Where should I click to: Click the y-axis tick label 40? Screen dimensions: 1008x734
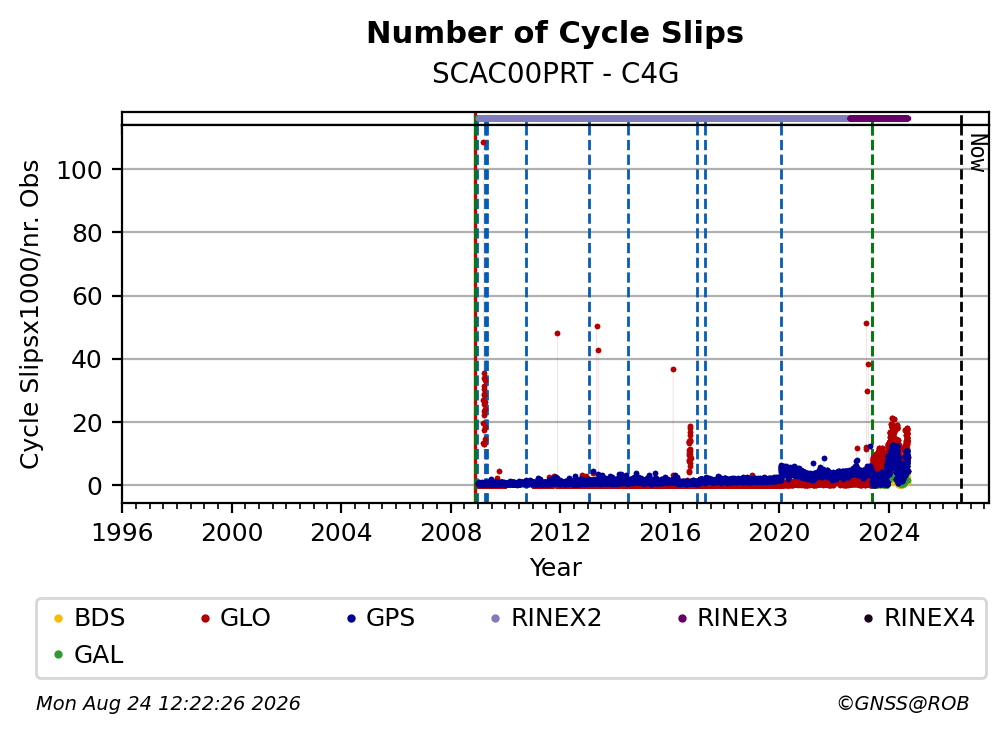[87, 359]
